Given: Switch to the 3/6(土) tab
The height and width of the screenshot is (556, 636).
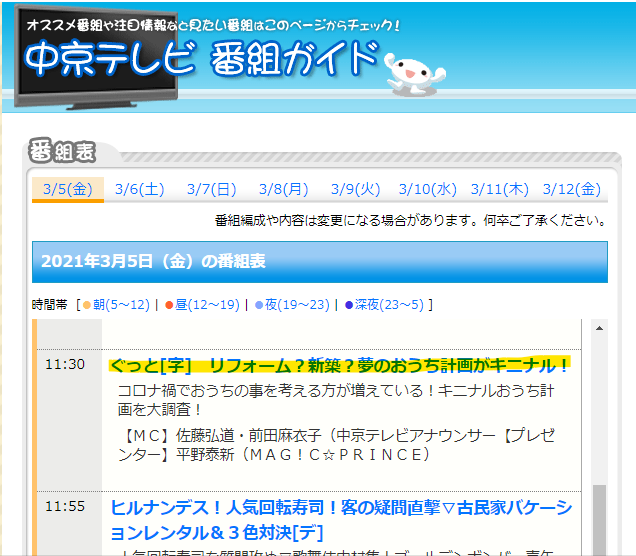Looking at the screenshot, I should click(140, 189).
